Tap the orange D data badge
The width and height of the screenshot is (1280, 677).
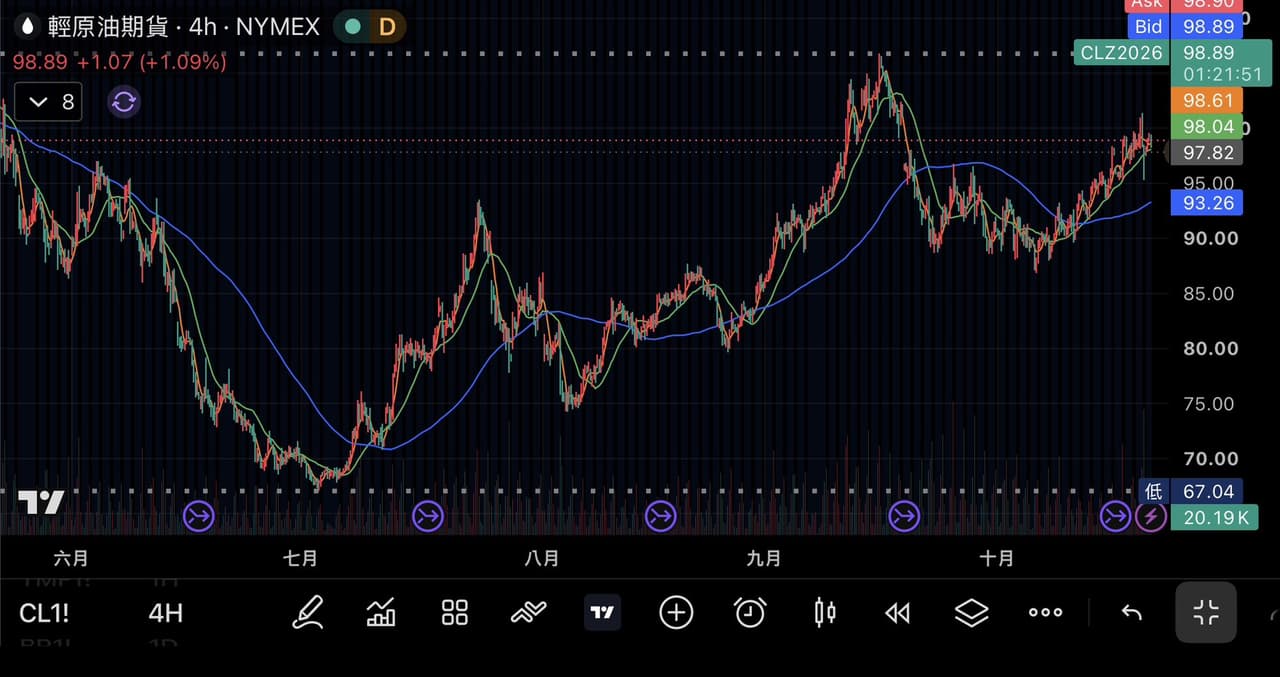pos(387,27)
